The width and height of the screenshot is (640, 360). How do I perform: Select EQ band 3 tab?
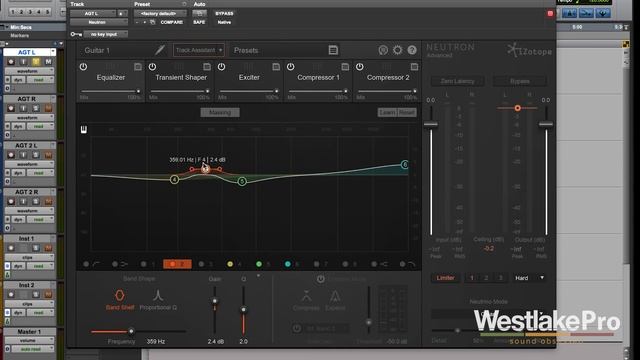pyautogui.click(x=205, y=264)
